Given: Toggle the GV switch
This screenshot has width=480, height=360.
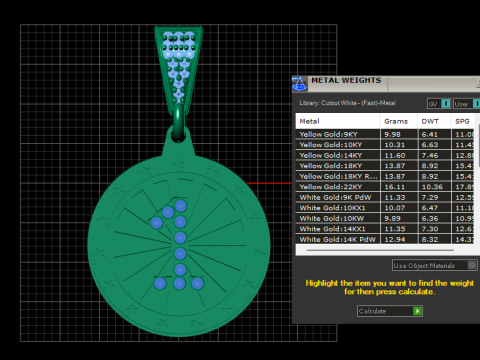Looking at the screenshot, I should click(439, 104).
